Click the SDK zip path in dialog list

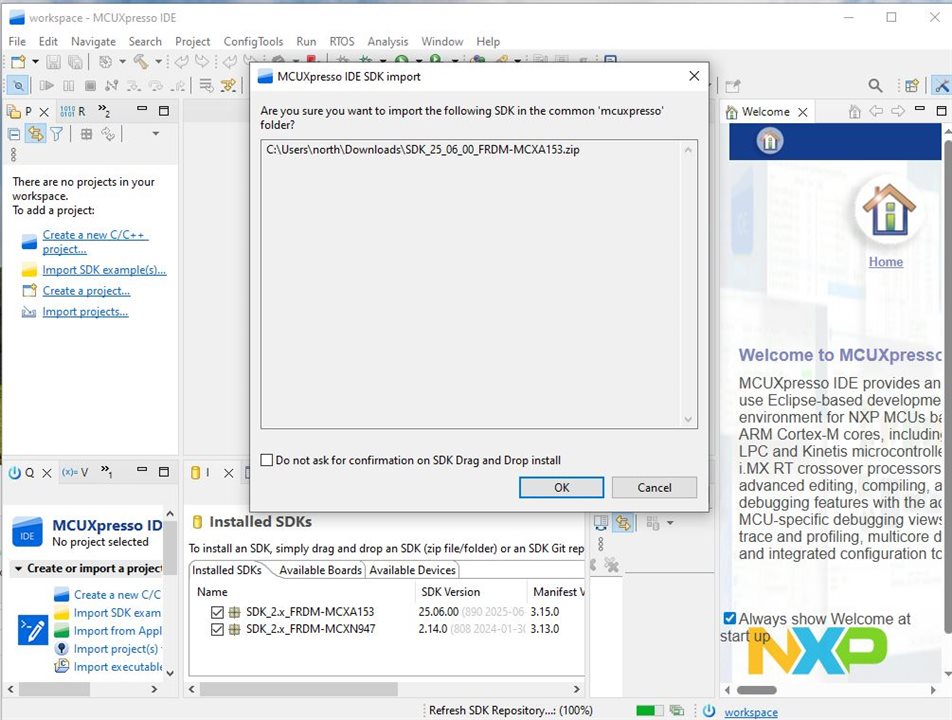click(x=423, y=149)
